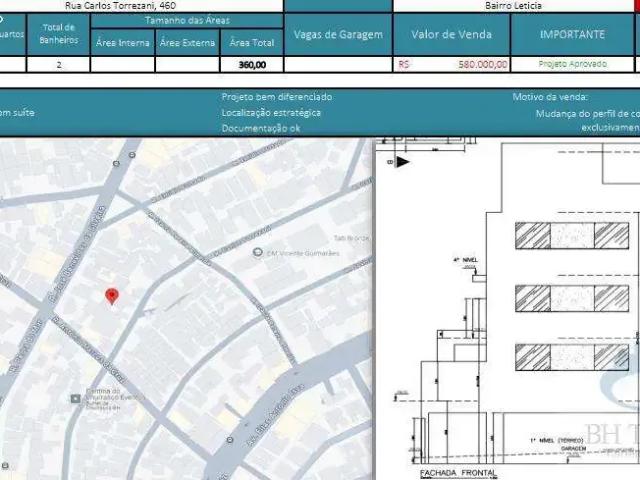
Task: Click the 'Total de Banheiros' header
Action: pyautogui.click(x=58, y=34)
